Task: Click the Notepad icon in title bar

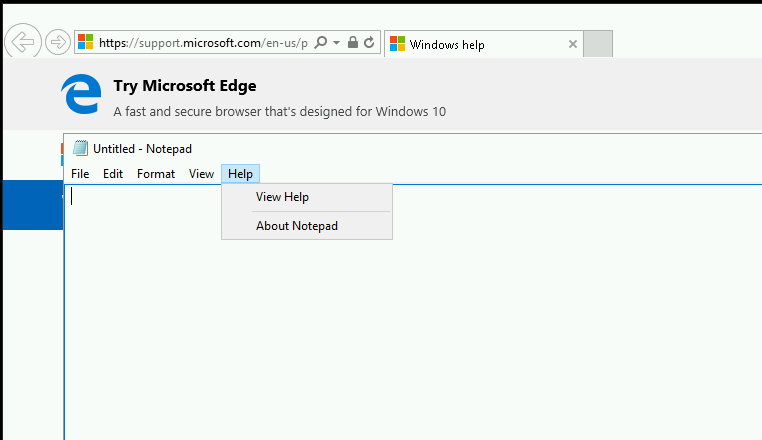Action: pos(80,148)
